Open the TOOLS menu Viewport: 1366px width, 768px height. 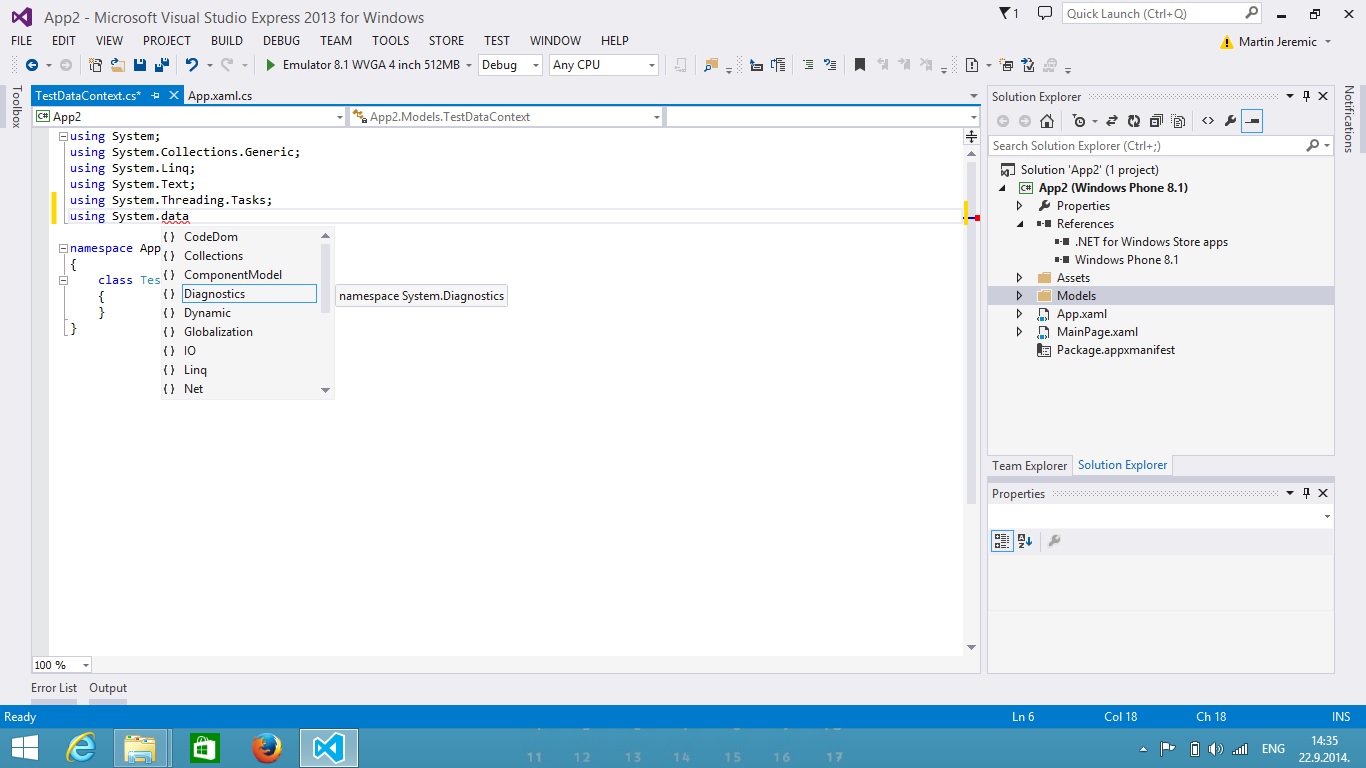coord(391,41)
